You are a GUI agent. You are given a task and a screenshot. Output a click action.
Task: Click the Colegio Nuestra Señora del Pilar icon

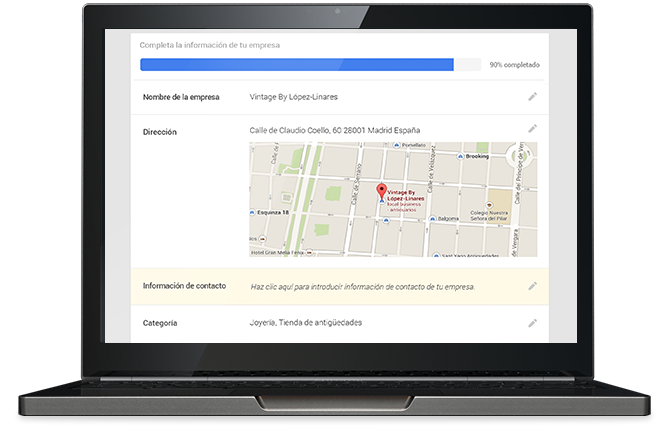(x=489, y=205)
